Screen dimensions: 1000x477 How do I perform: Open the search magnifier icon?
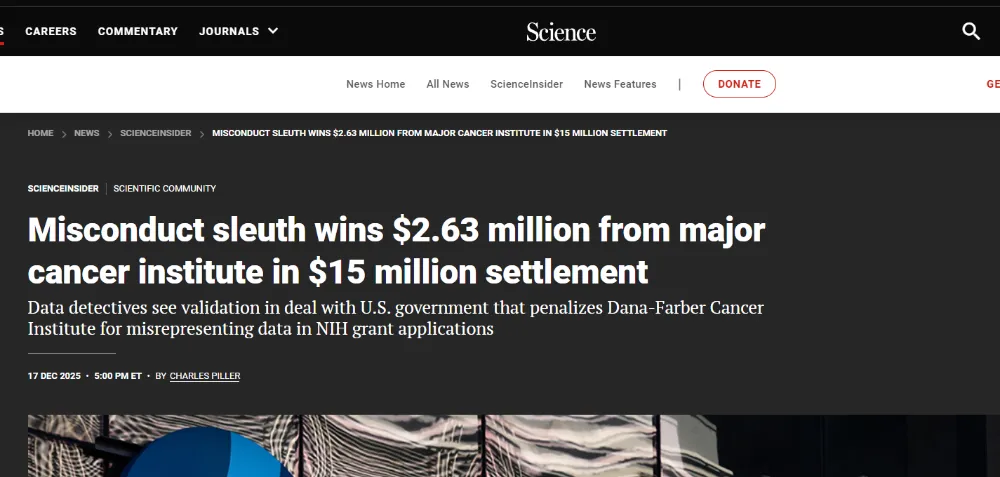(971, 31)
